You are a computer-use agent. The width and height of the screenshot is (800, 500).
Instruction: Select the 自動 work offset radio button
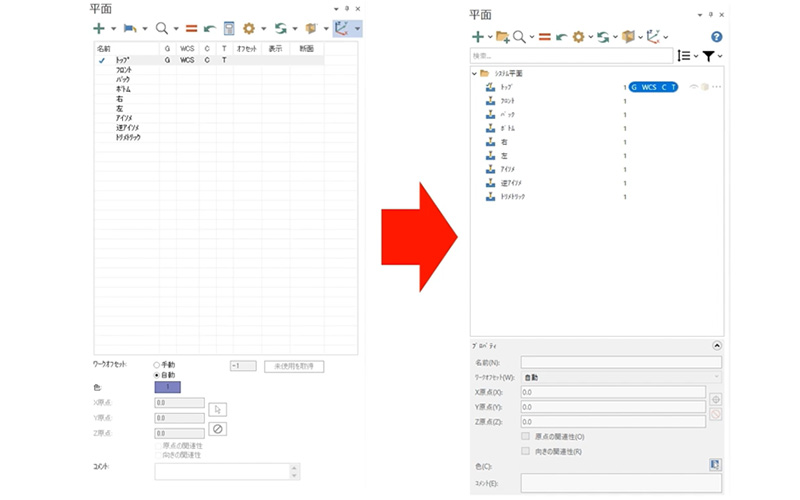click(x=157, y=375)
